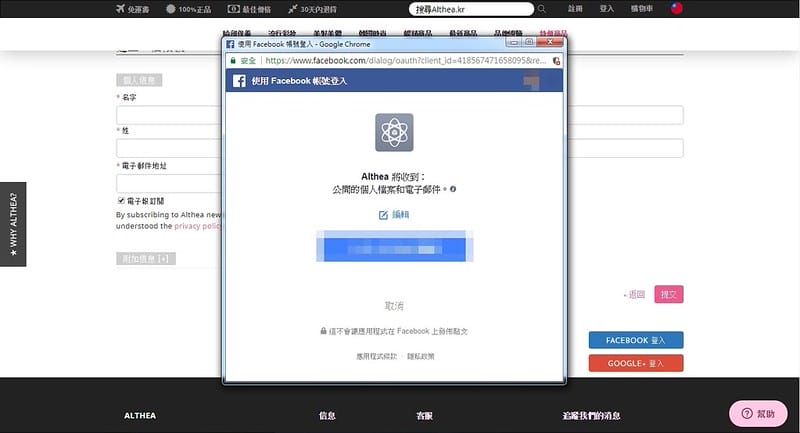Open the 購物車 shopping cart link

coord(642,9)
